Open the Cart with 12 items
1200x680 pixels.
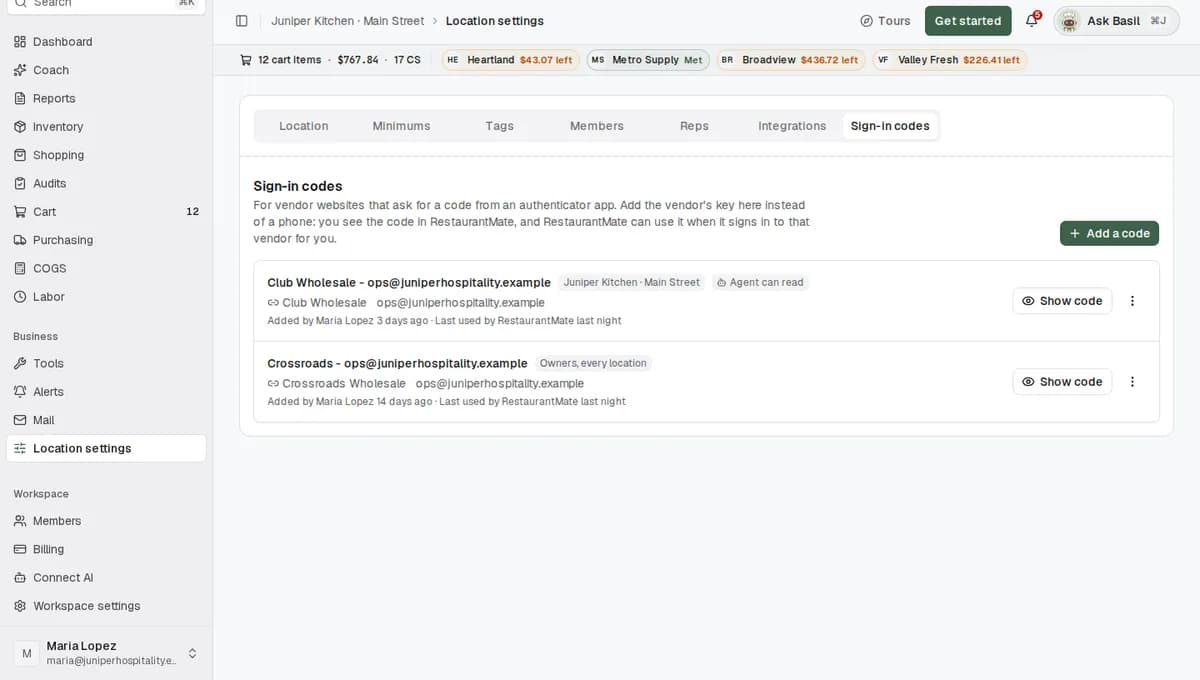coord(106,212)
